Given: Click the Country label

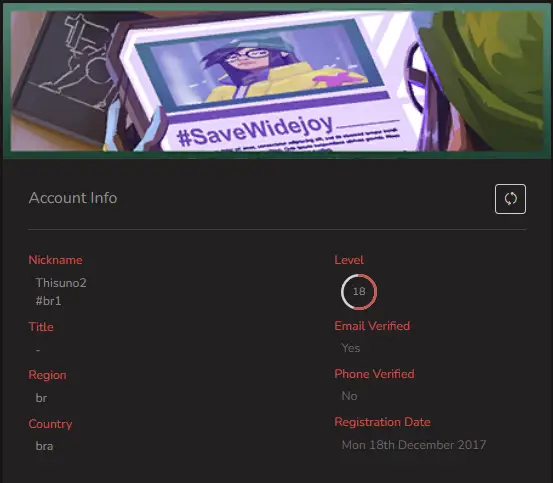Looking at the screenshot, I should tap(50, 424).
